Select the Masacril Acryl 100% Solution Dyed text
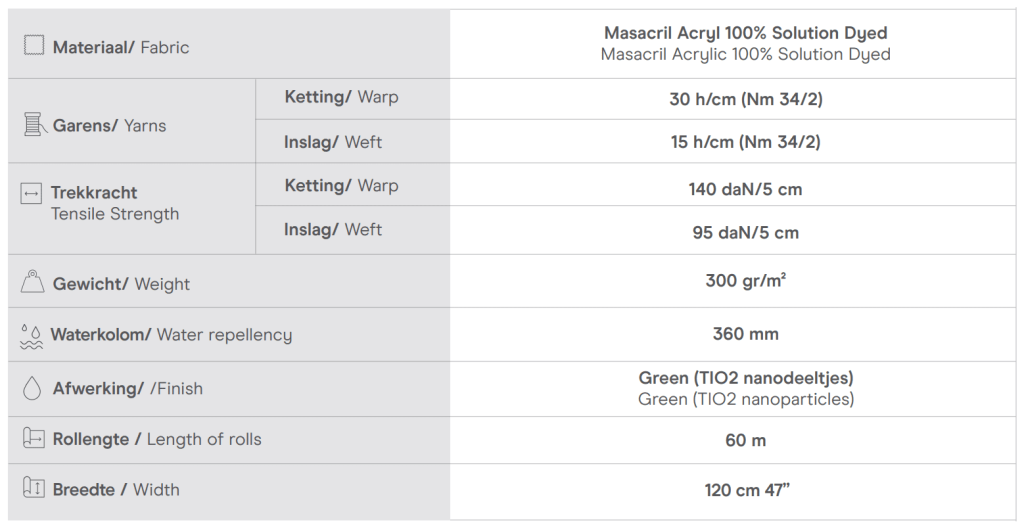1024x529 pixels. tap(745, 34)
